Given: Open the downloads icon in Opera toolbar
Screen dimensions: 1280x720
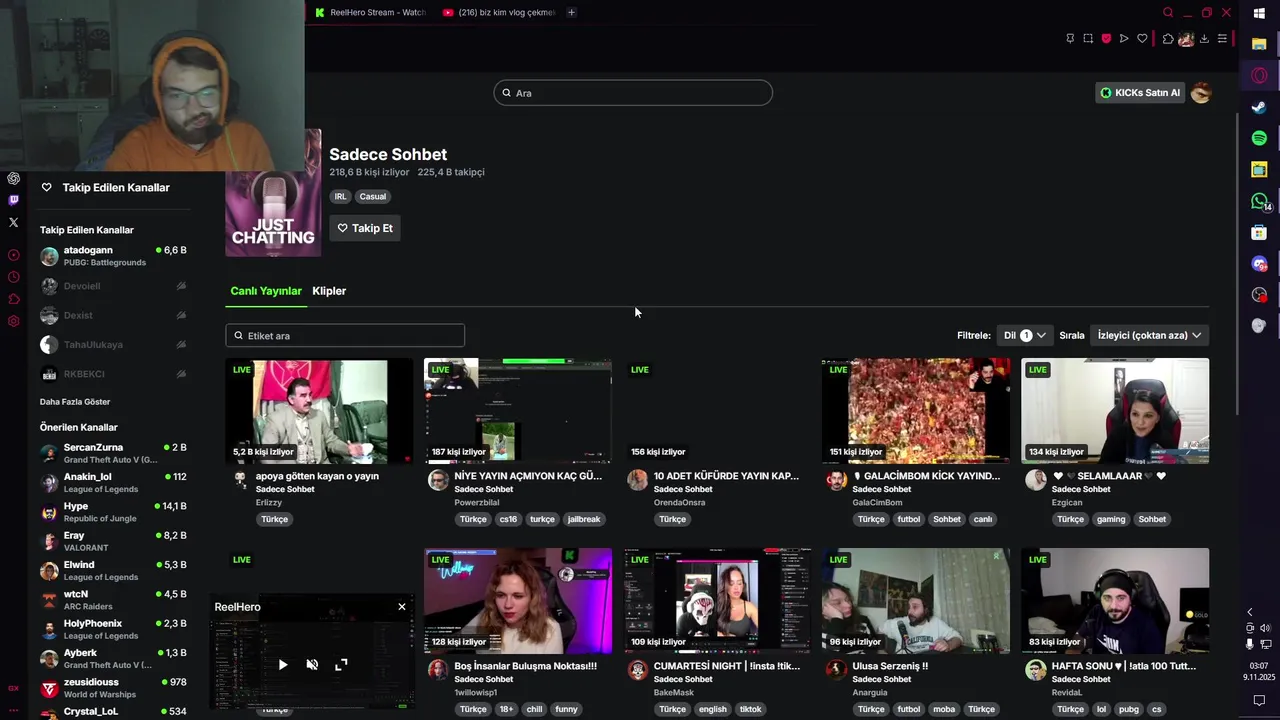Looking at the screenshot, I should [x=1204, y=39].
